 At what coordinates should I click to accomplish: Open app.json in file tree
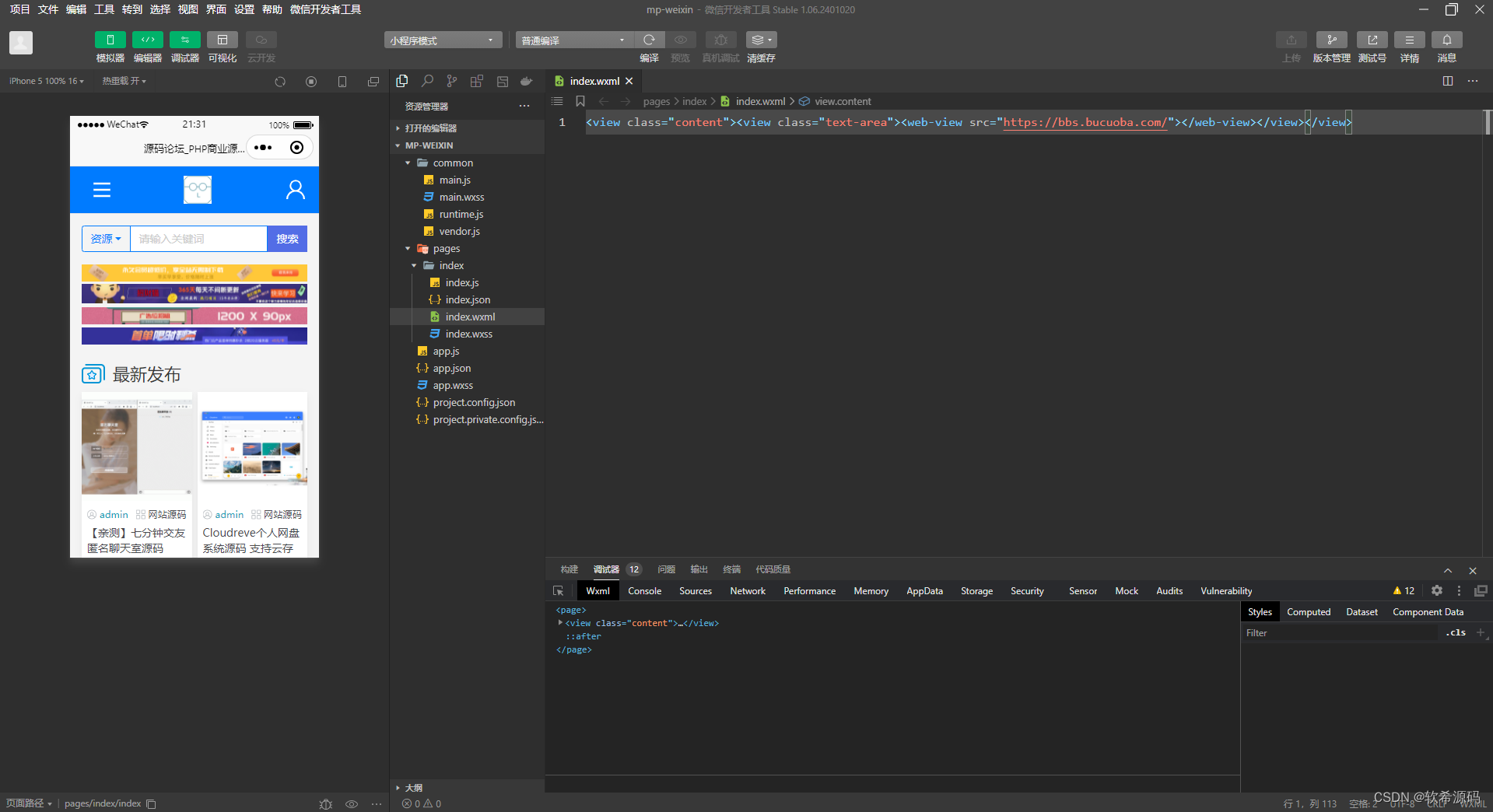click(x=451, y=369)
